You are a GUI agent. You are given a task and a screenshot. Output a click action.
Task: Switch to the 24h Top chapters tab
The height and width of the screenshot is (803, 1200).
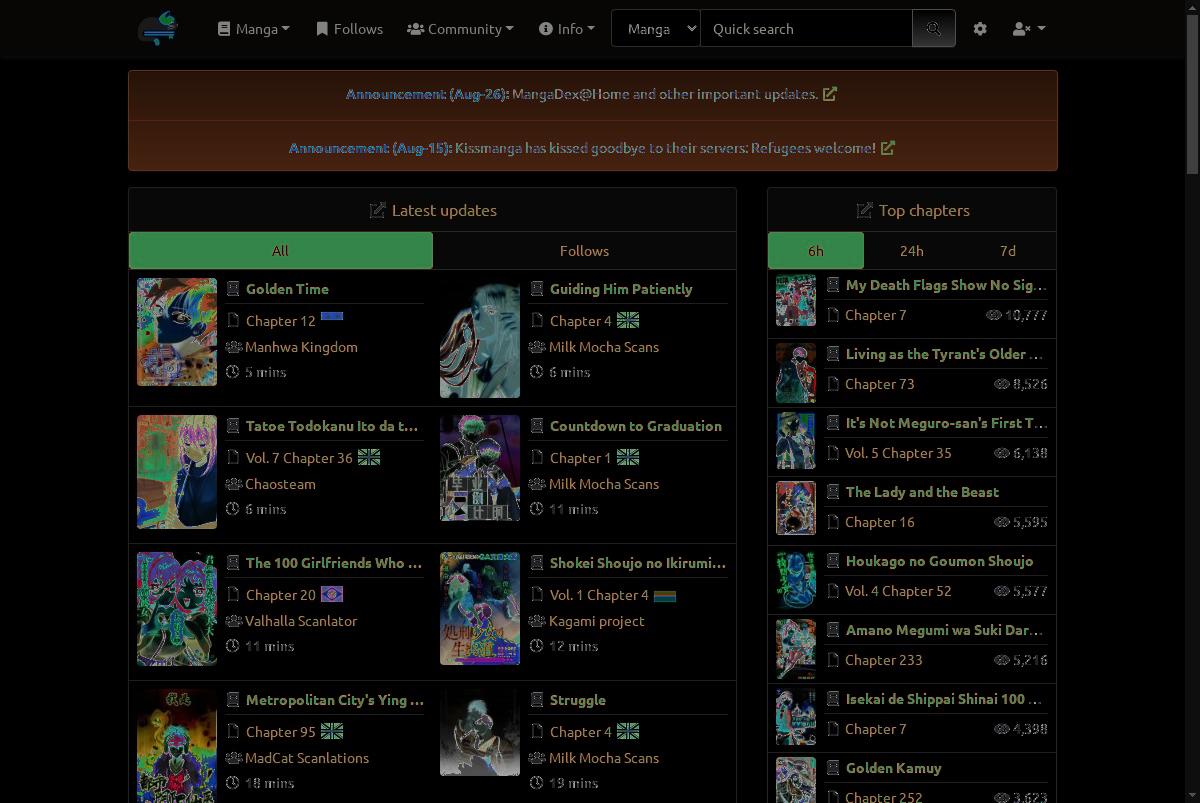coord(912,251)
